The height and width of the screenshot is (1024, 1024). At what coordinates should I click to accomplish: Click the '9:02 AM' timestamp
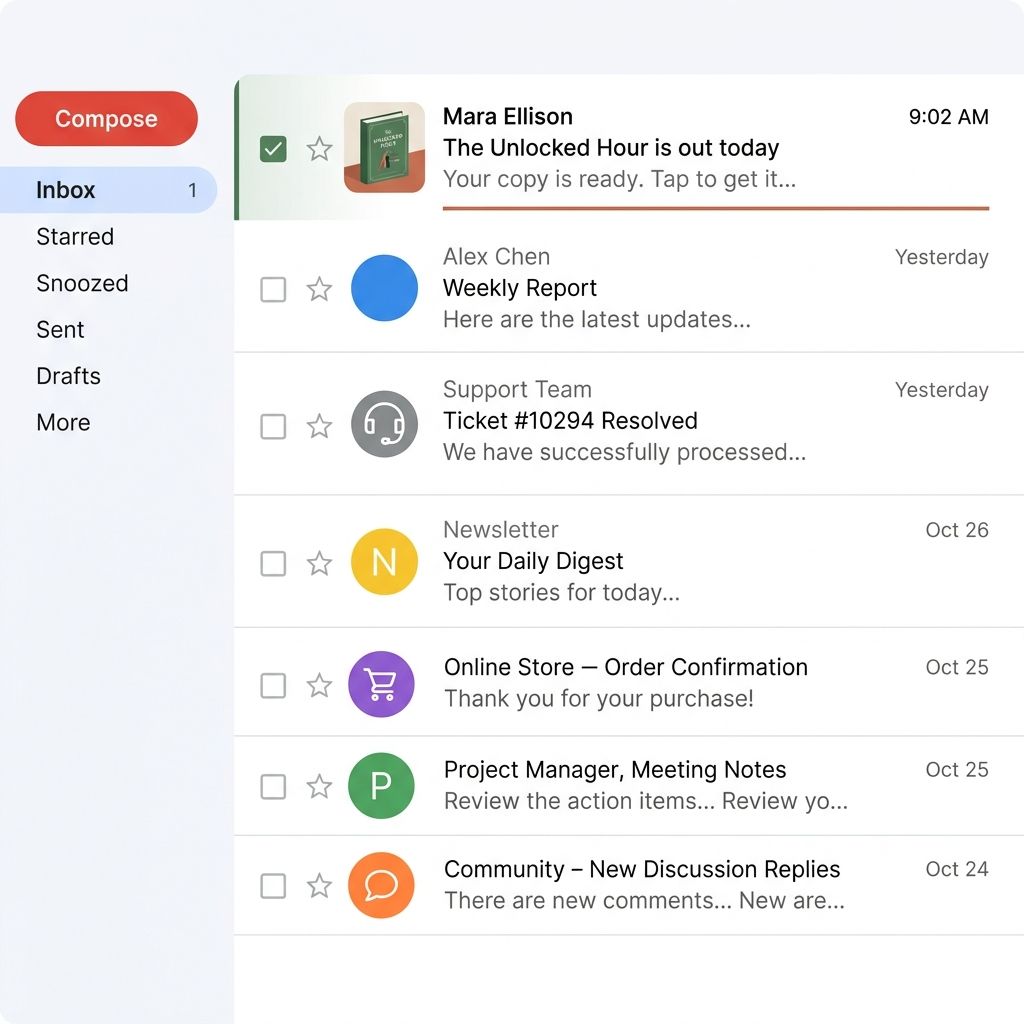coord(948,117)
